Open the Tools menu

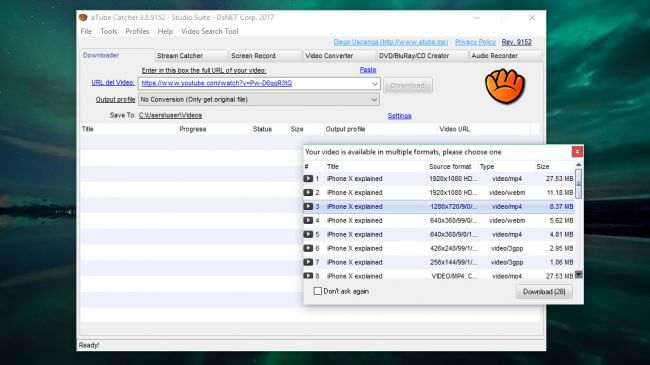(x=109, y=31)
